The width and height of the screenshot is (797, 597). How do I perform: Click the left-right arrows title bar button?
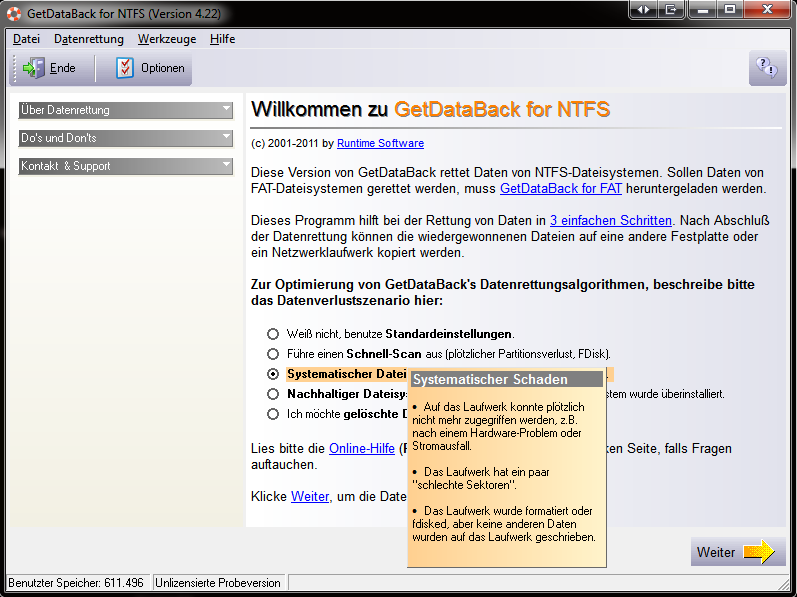tap(643, 10)
